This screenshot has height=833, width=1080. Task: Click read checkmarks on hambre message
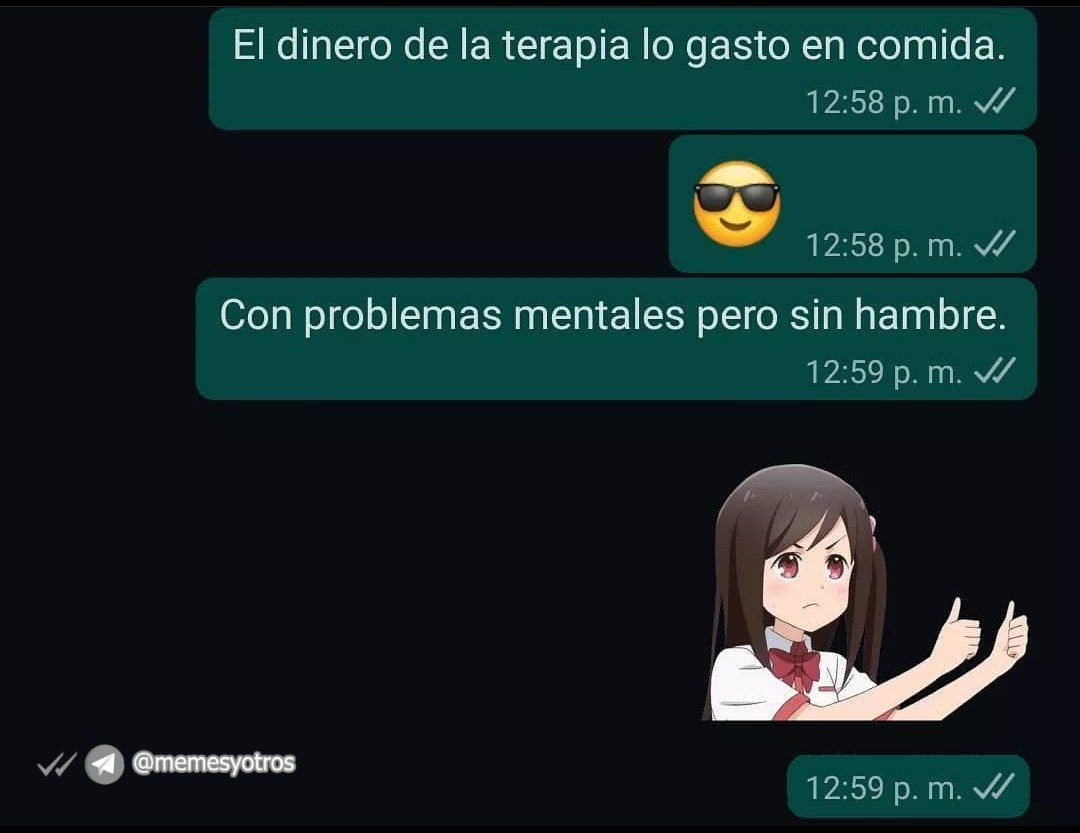pyautogui.click(x=995, y=371)
